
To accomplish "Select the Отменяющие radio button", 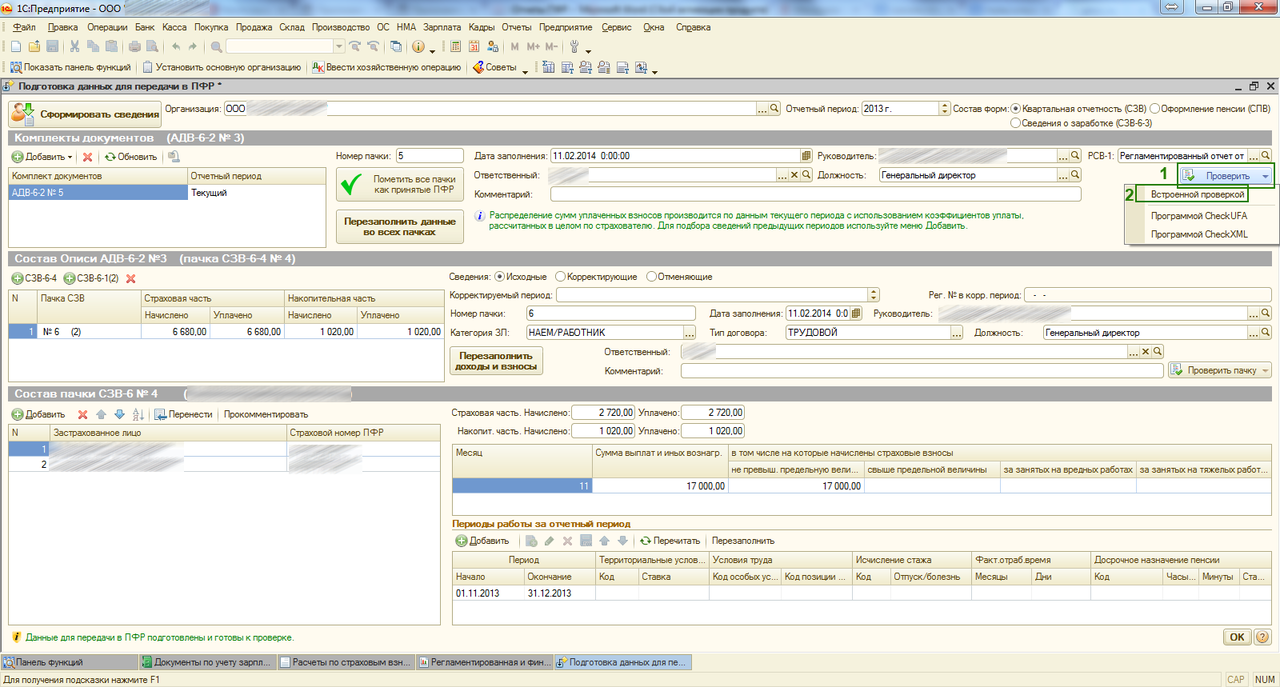I will (652, 276).
